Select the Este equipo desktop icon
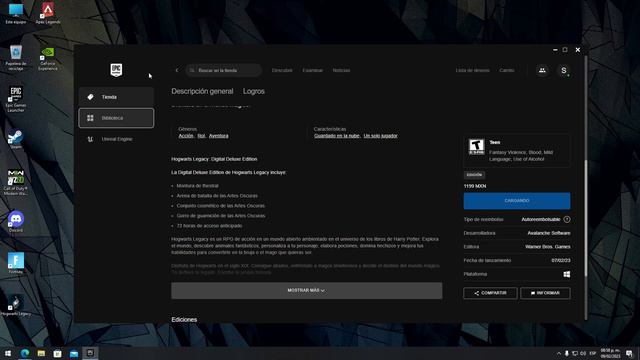Screen dimensions: 640x360 (x=16, y=13)
